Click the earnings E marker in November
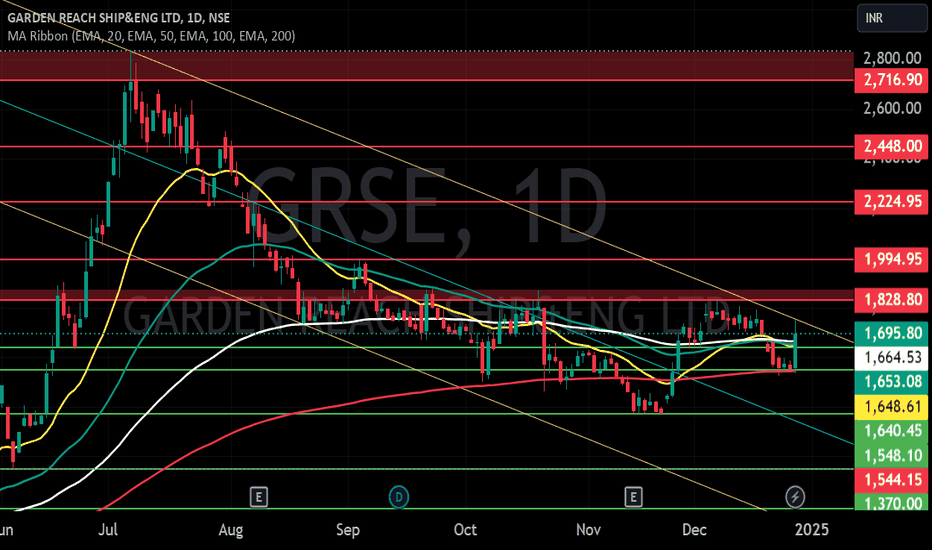This screenshot has width=932, height=550. [x=633, y=496]
